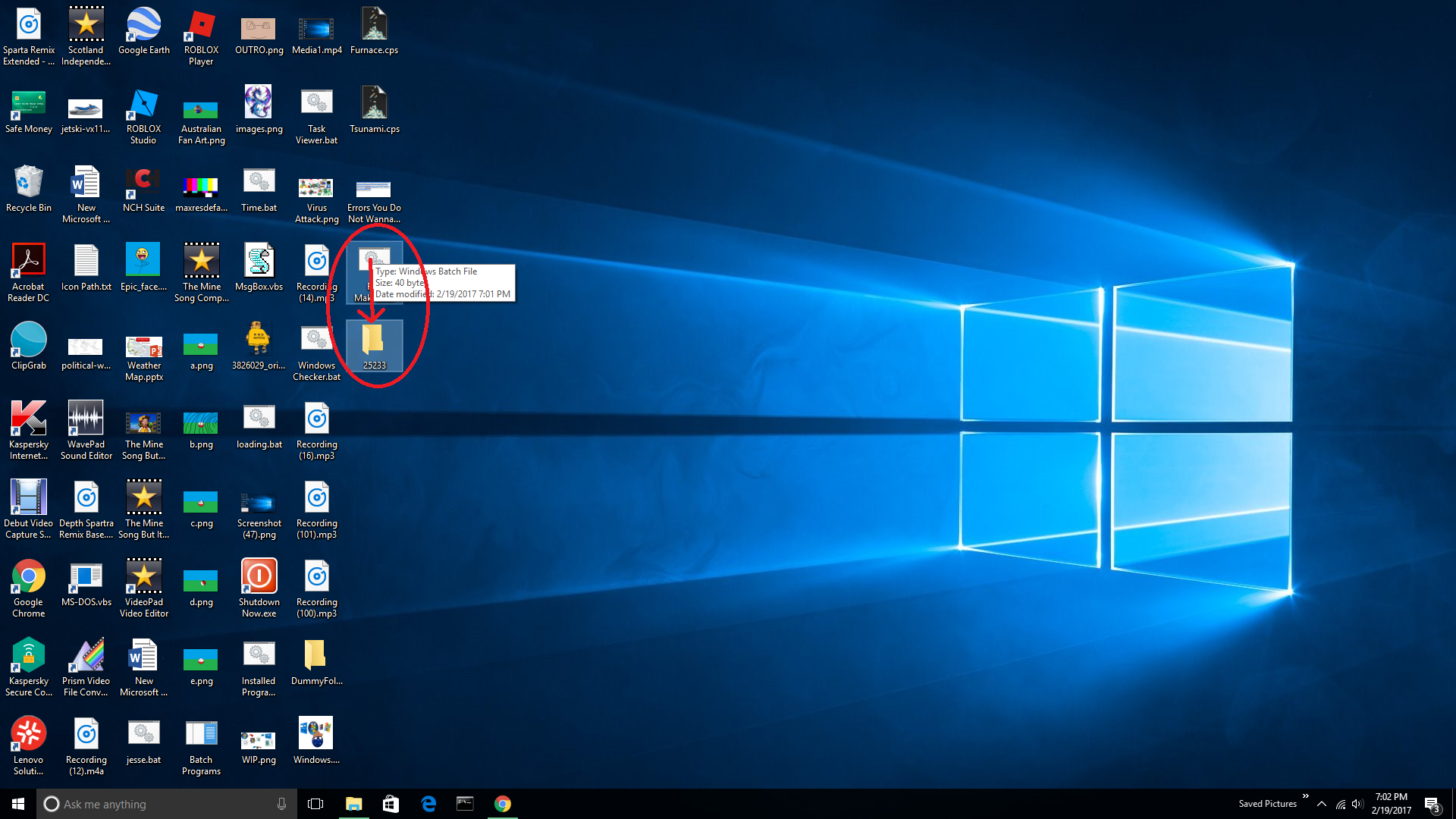Image resolution: width=1456 pixels, height=819 pixels.
Task: Expand the Saved Pictures toolbar chevron
Action: (x=1306, y=796)
